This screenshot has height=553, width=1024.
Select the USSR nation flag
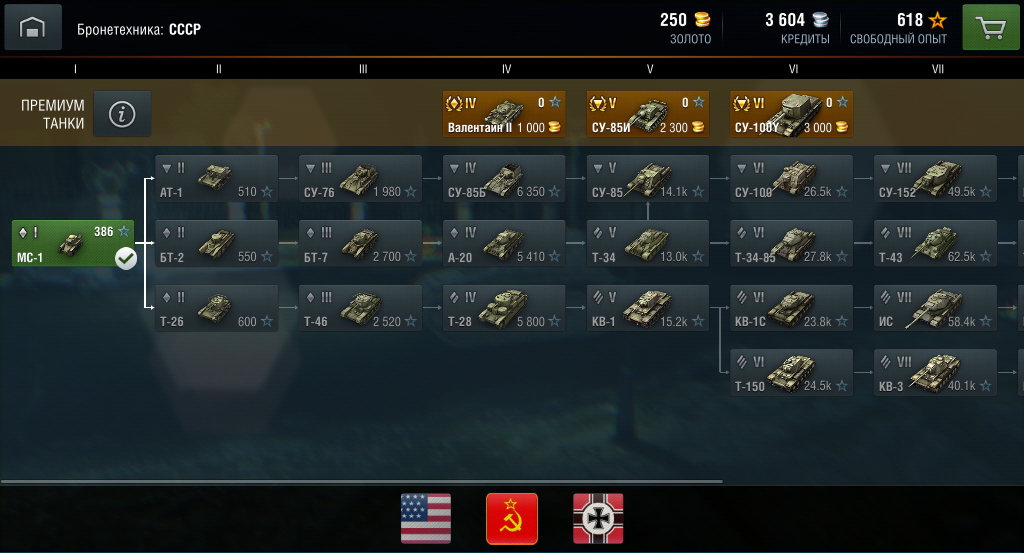[512, 518]
